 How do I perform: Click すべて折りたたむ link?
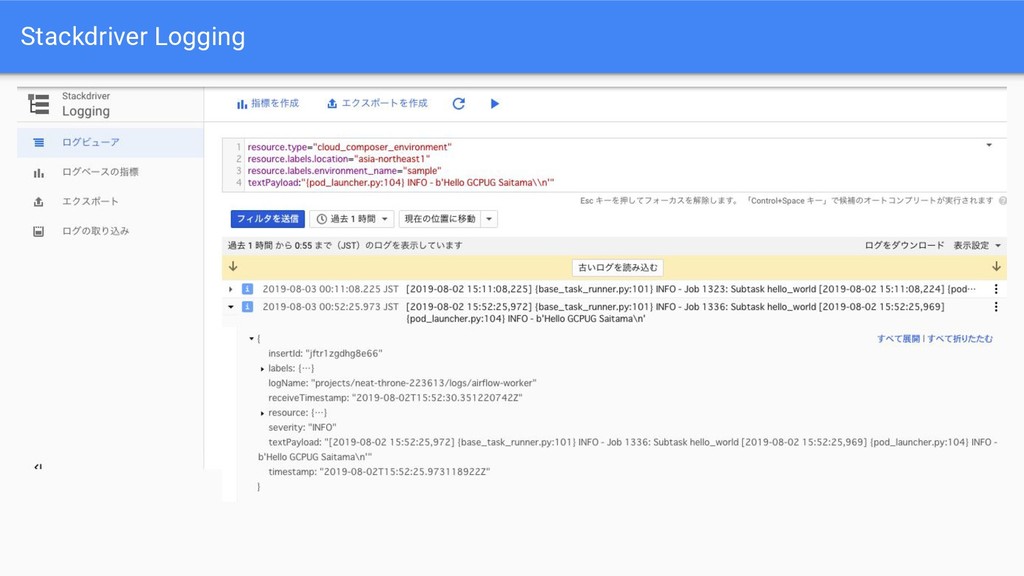pyautogui.click(x=960, y=339)
